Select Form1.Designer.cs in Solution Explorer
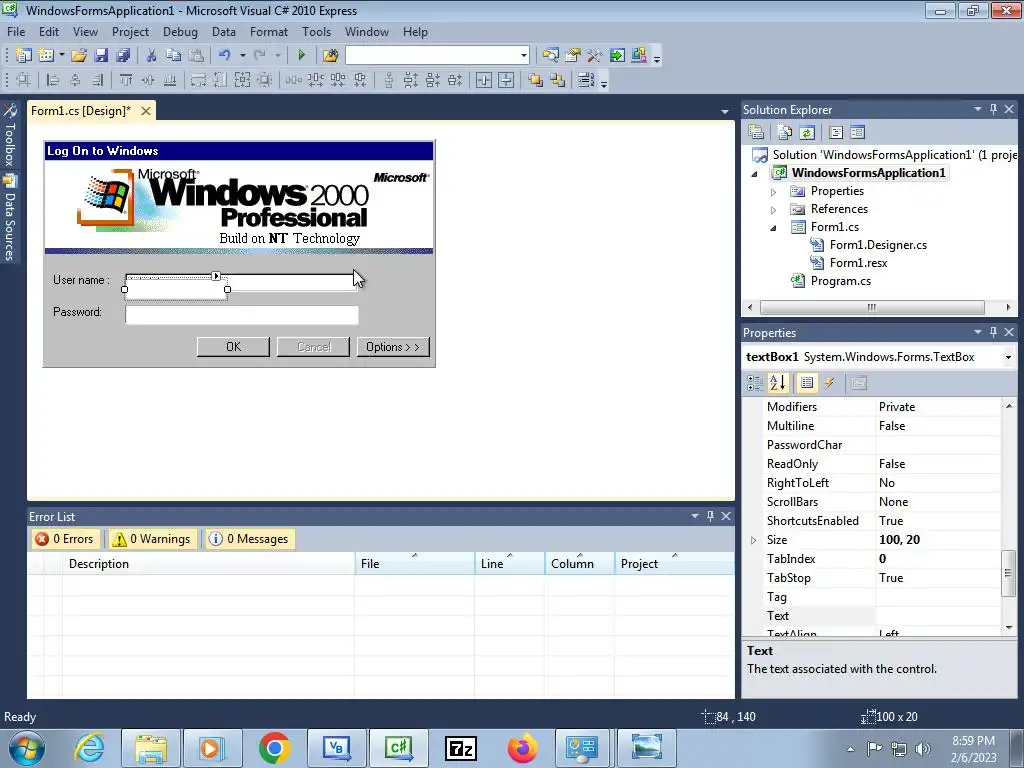Viewport: 1024px width, 768px height. tap(878, 245)
